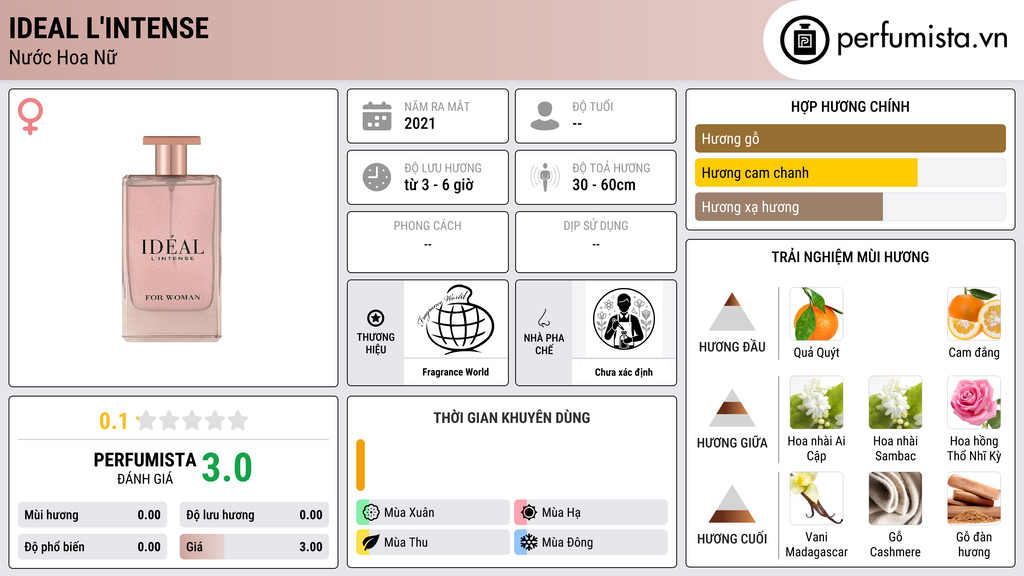Select the Gỗ đàn hương sandalwood image

click(974, 498)
